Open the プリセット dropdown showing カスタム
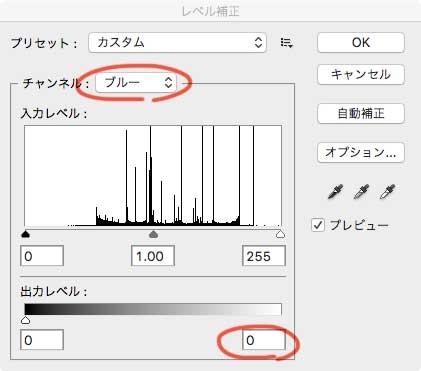 coord(177,42)
